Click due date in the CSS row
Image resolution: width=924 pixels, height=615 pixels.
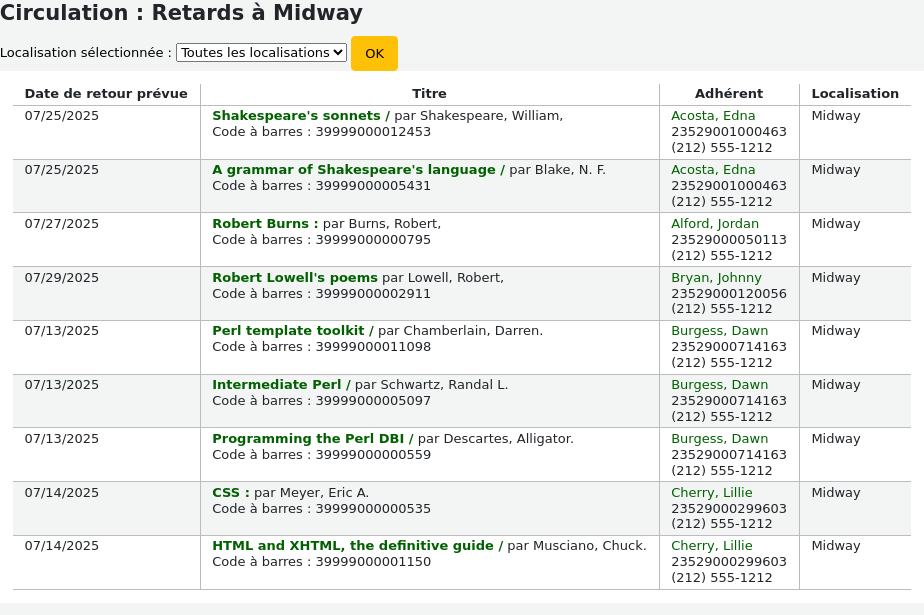coord(62,492)
